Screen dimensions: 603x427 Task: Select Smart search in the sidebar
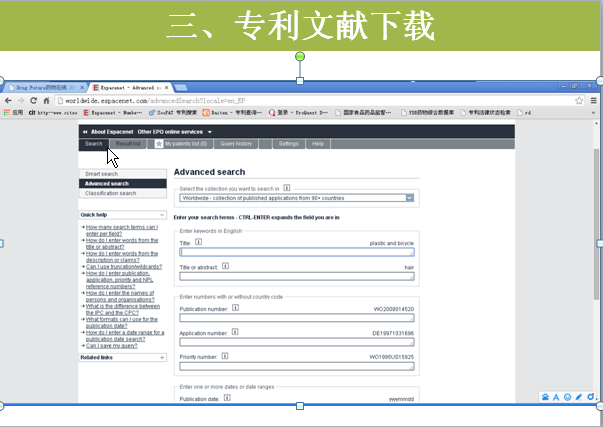click(x=123, y=174)
